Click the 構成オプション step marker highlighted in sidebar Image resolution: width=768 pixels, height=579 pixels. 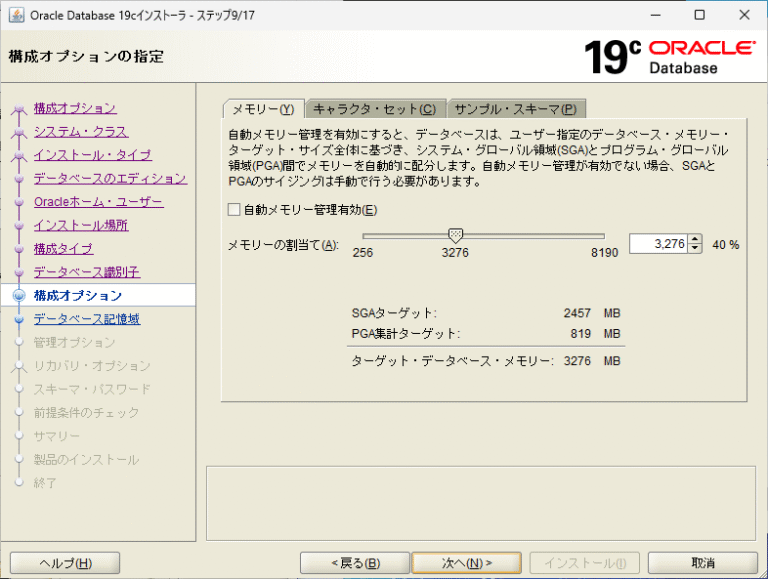pos(19,295)
